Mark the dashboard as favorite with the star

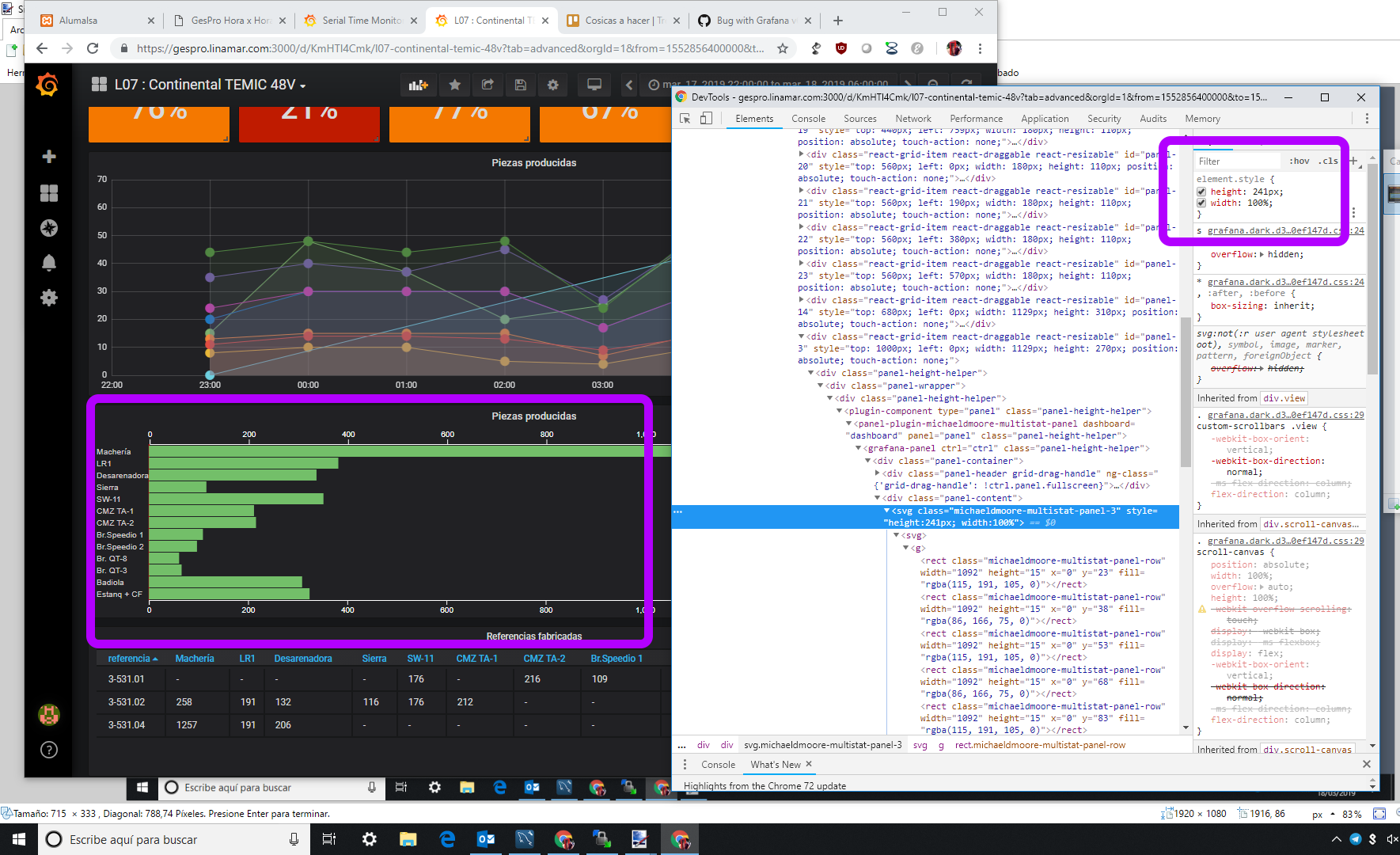pos(454,85)
